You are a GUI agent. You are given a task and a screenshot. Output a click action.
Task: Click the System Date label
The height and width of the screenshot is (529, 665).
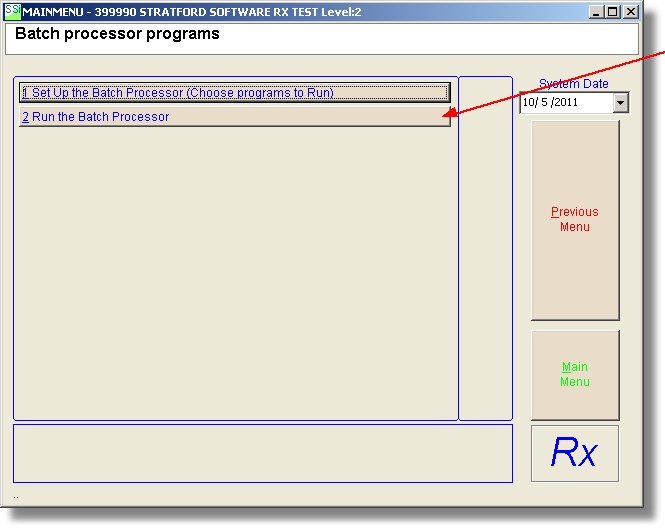(573, 84)
